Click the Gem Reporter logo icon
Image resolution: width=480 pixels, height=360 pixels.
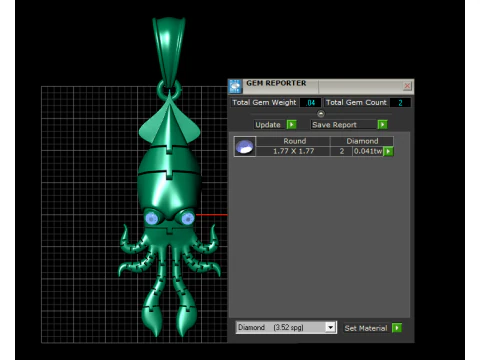tap(235, 86)
